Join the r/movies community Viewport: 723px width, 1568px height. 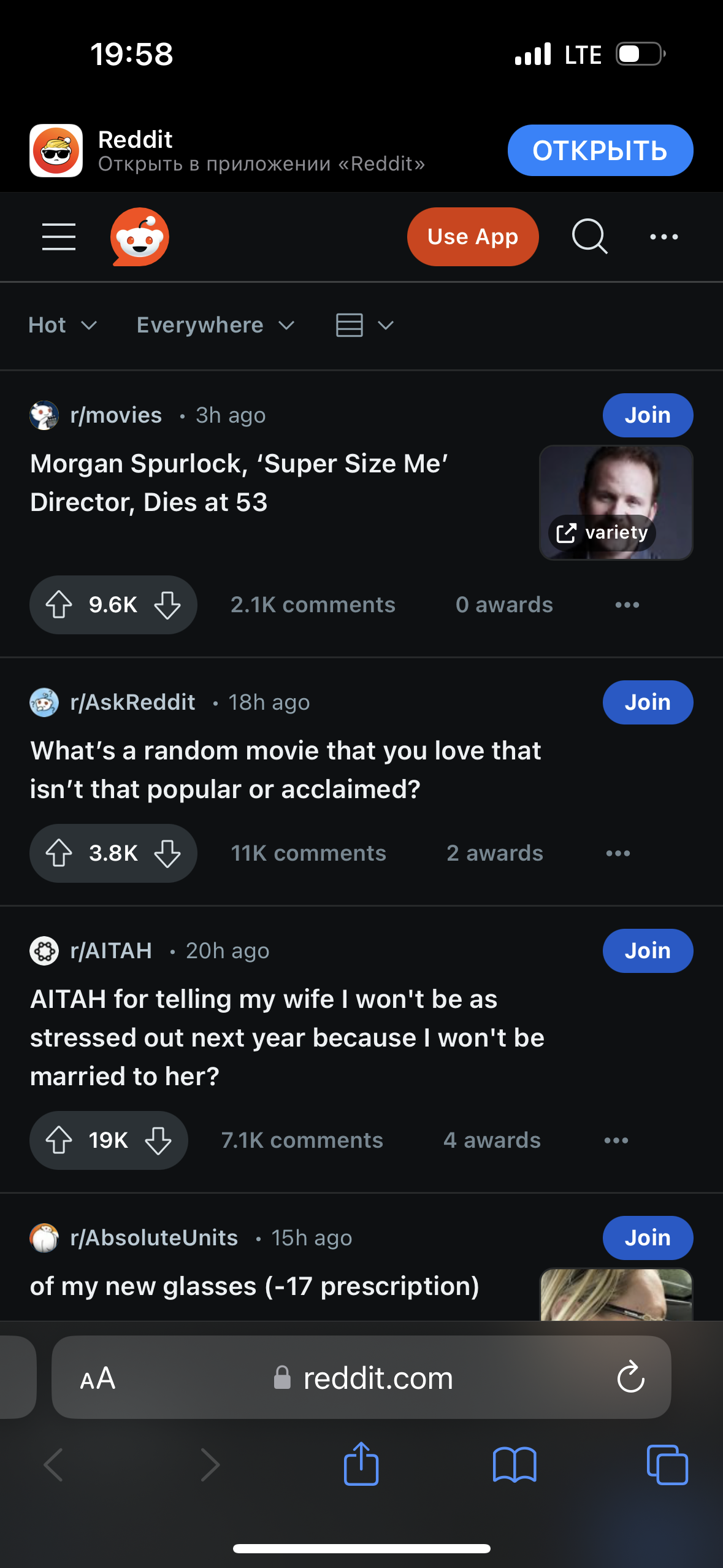(x=648, y=415)
